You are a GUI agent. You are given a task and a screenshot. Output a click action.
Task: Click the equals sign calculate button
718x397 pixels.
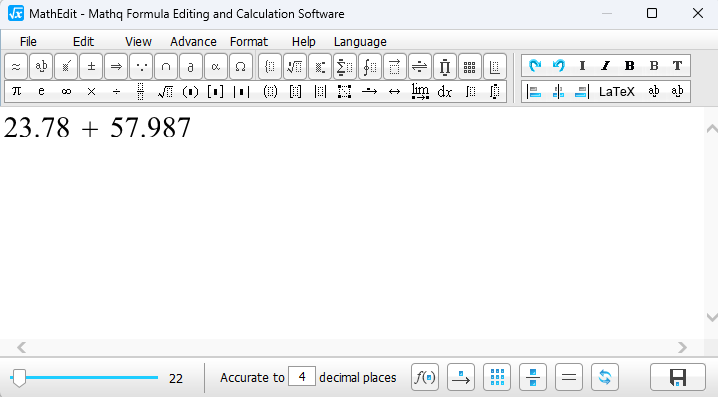click(x=569, y=377)
